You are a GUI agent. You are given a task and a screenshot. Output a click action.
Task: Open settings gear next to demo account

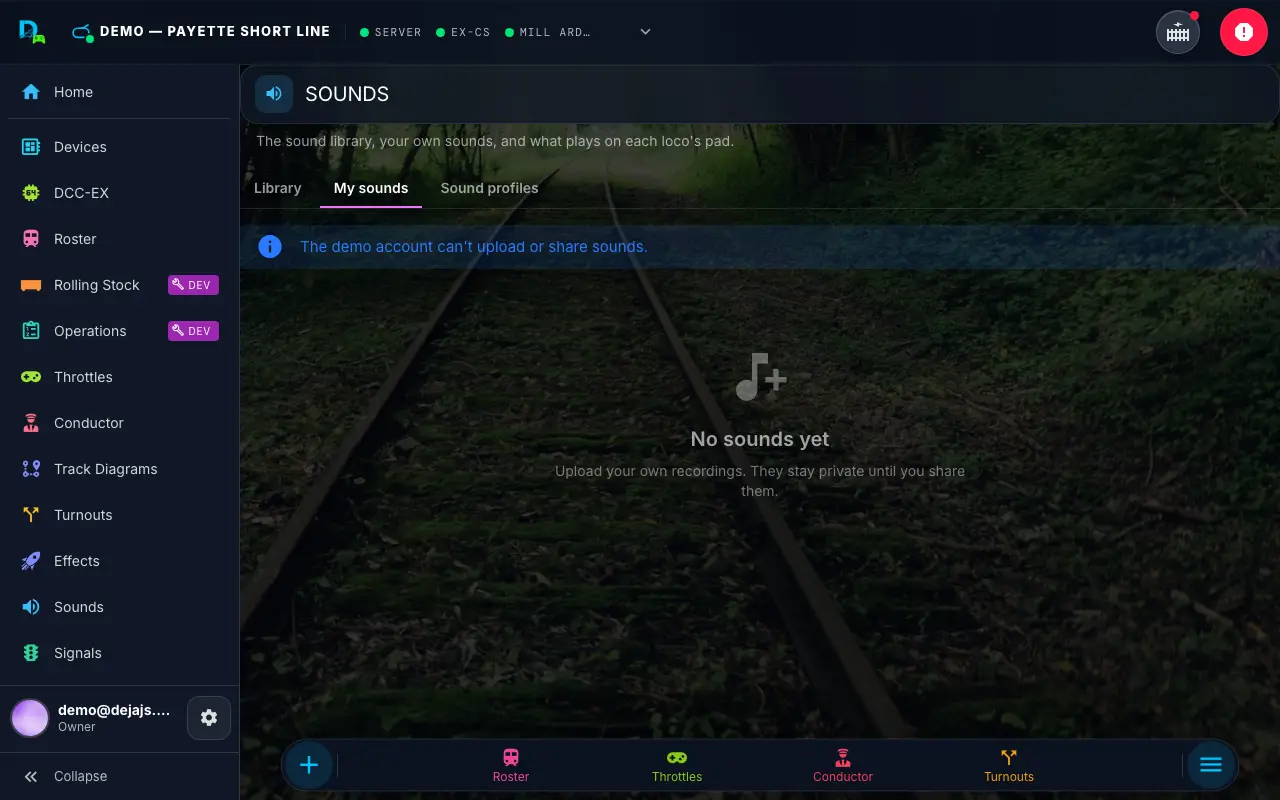click(209, 718)
